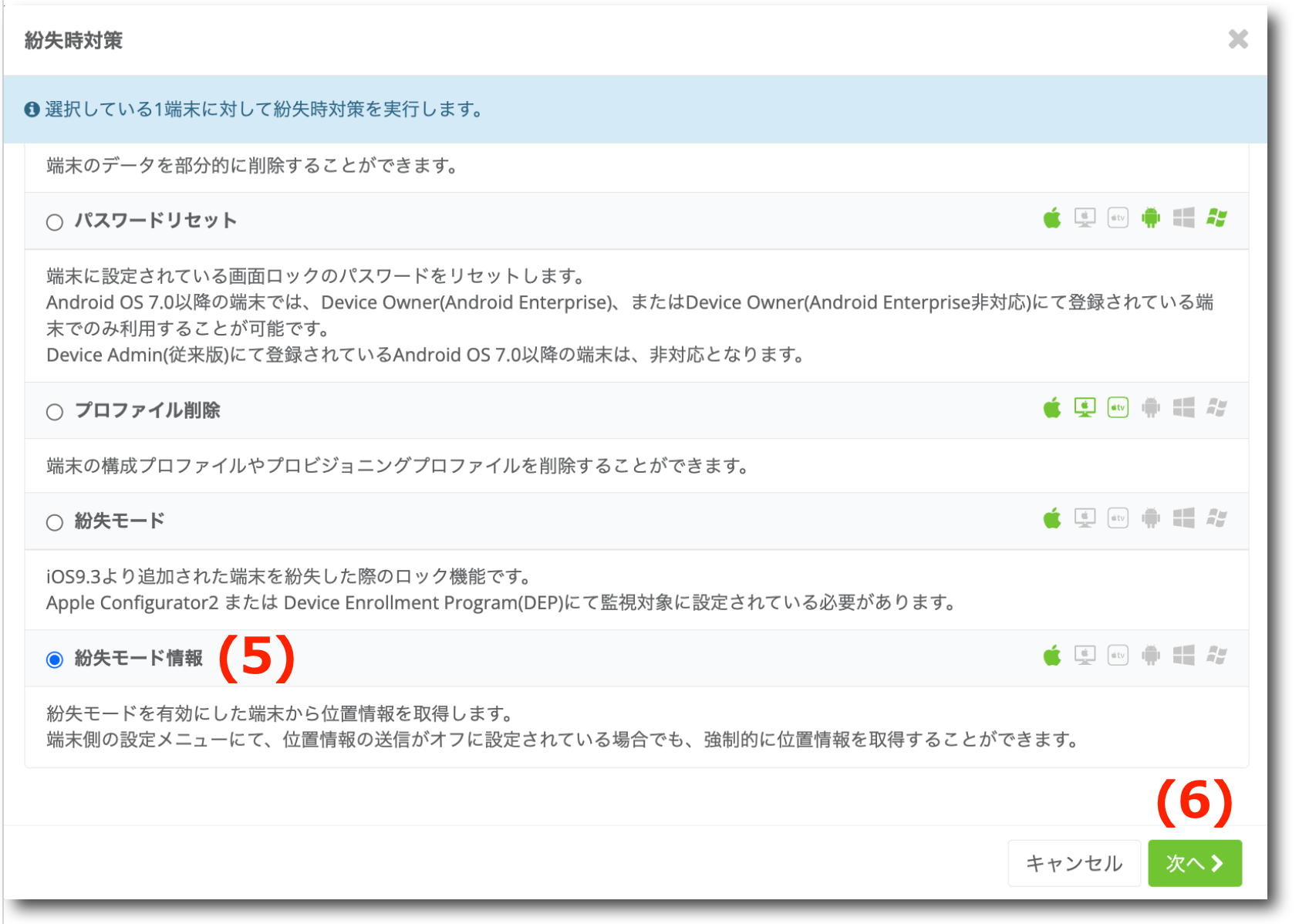Click the gray Windows icon in パスワードリセット row
The width and height of the screenshot is (1299, 924).
(1183, 218)
